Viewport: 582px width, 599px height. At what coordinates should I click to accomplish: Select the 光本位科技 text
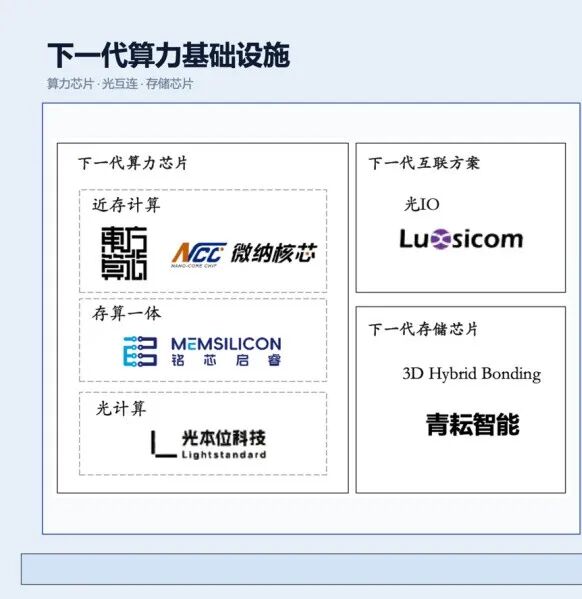224,438
